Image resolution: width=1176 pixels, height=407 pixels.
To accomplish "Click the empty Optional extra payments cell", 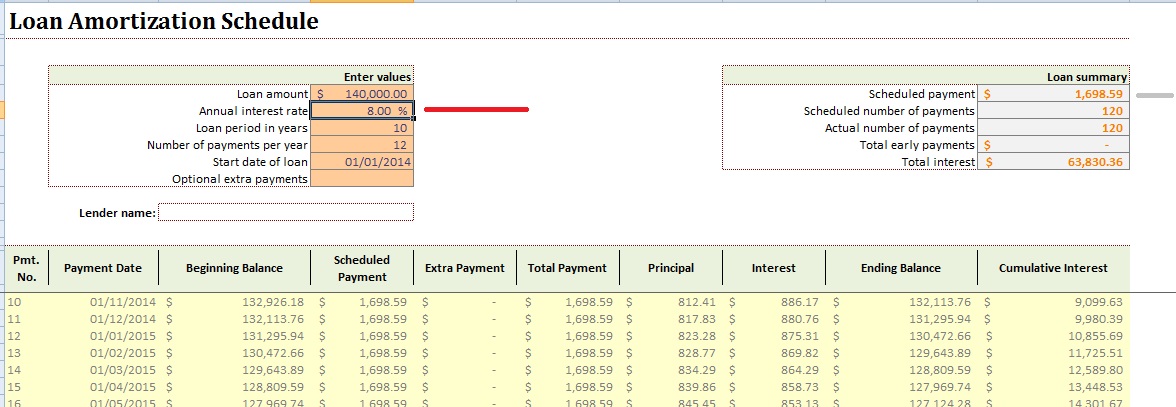I will click(x=362, y=179).
